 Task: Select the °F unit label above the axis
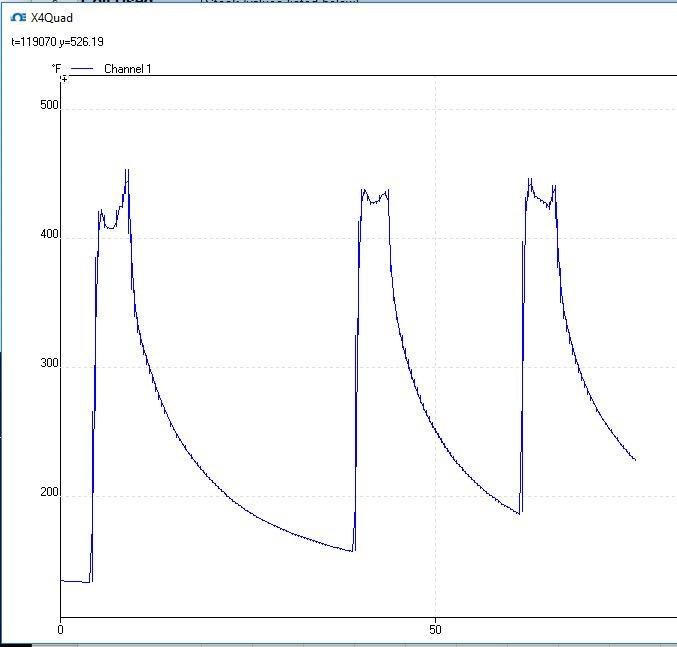[57, 68]
